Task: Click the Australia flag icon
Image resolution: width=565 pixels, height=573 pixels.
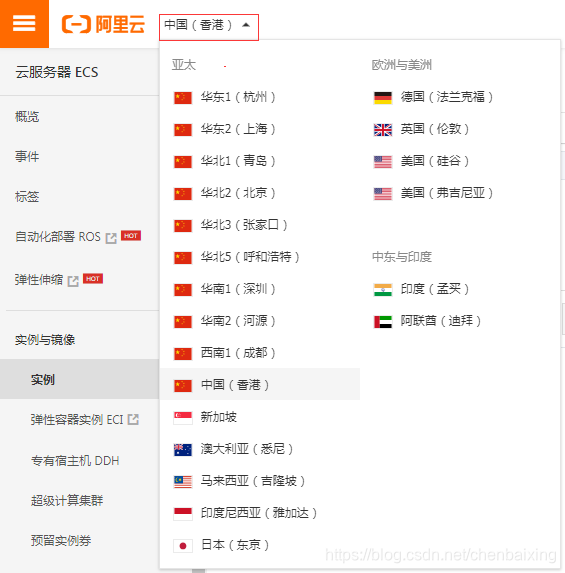Action: (x=183, y=449)
